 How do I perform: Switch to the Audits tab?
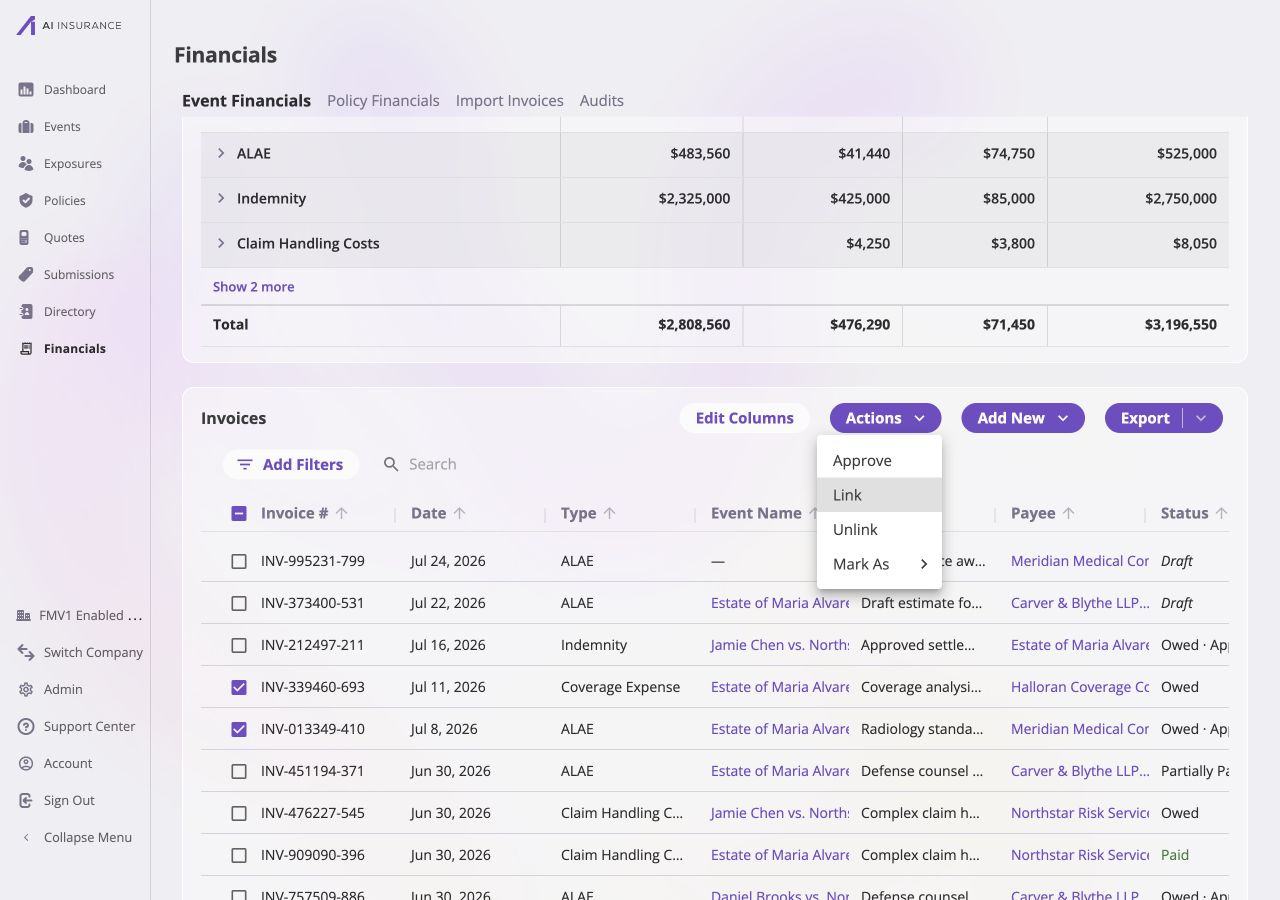[x=602, y=101]
